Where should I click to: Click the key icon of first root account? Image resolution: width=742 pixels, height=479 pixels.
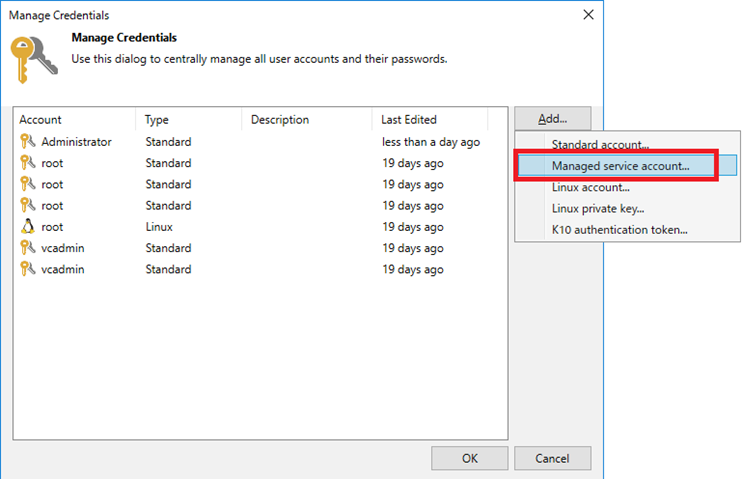(27, 162)
